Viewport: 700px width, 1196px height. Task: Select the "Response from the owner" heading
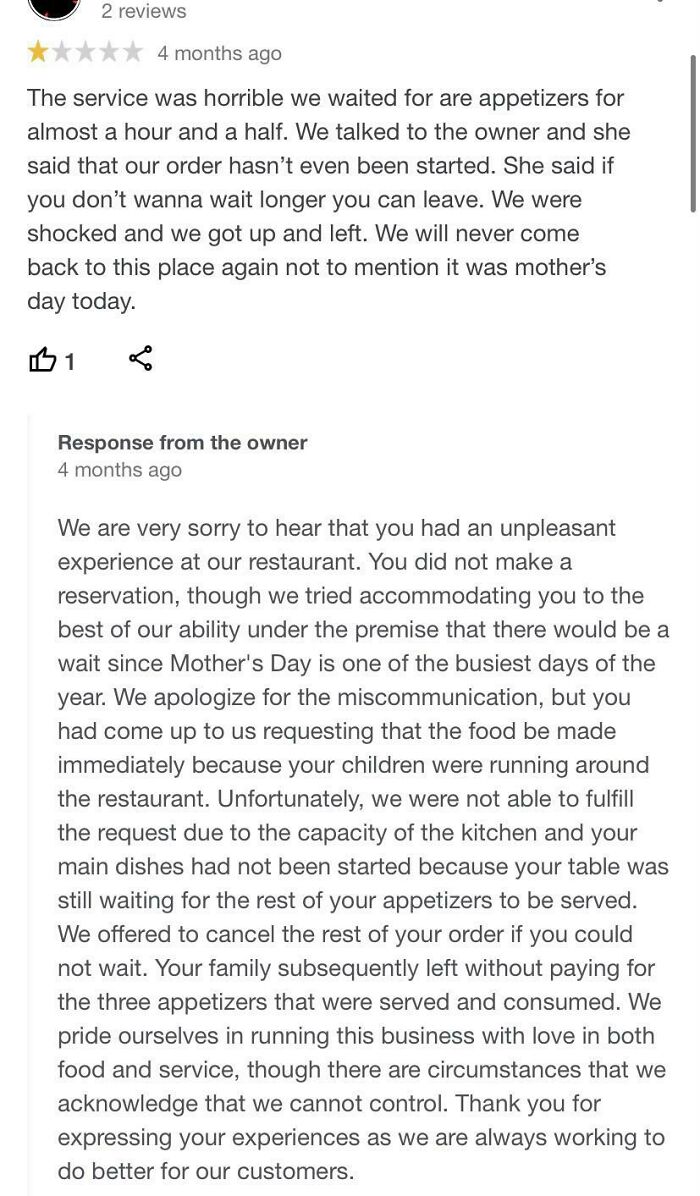(182, 442)
